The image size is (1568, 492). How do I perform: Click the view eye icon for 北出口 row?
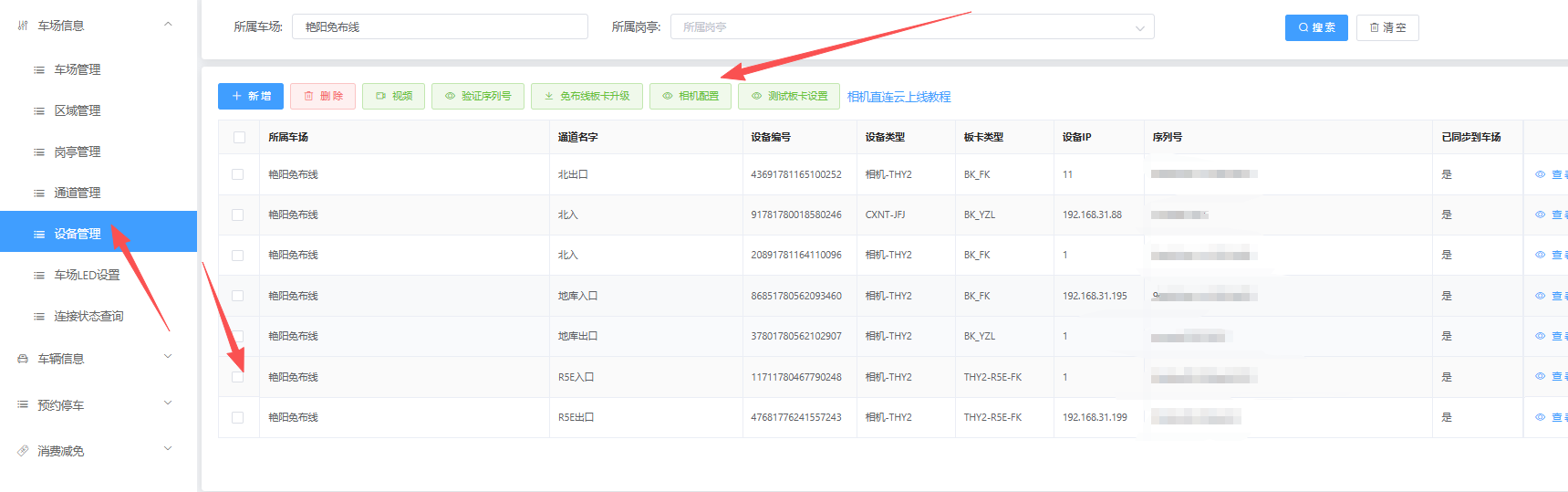click(x=1540, y=174)
